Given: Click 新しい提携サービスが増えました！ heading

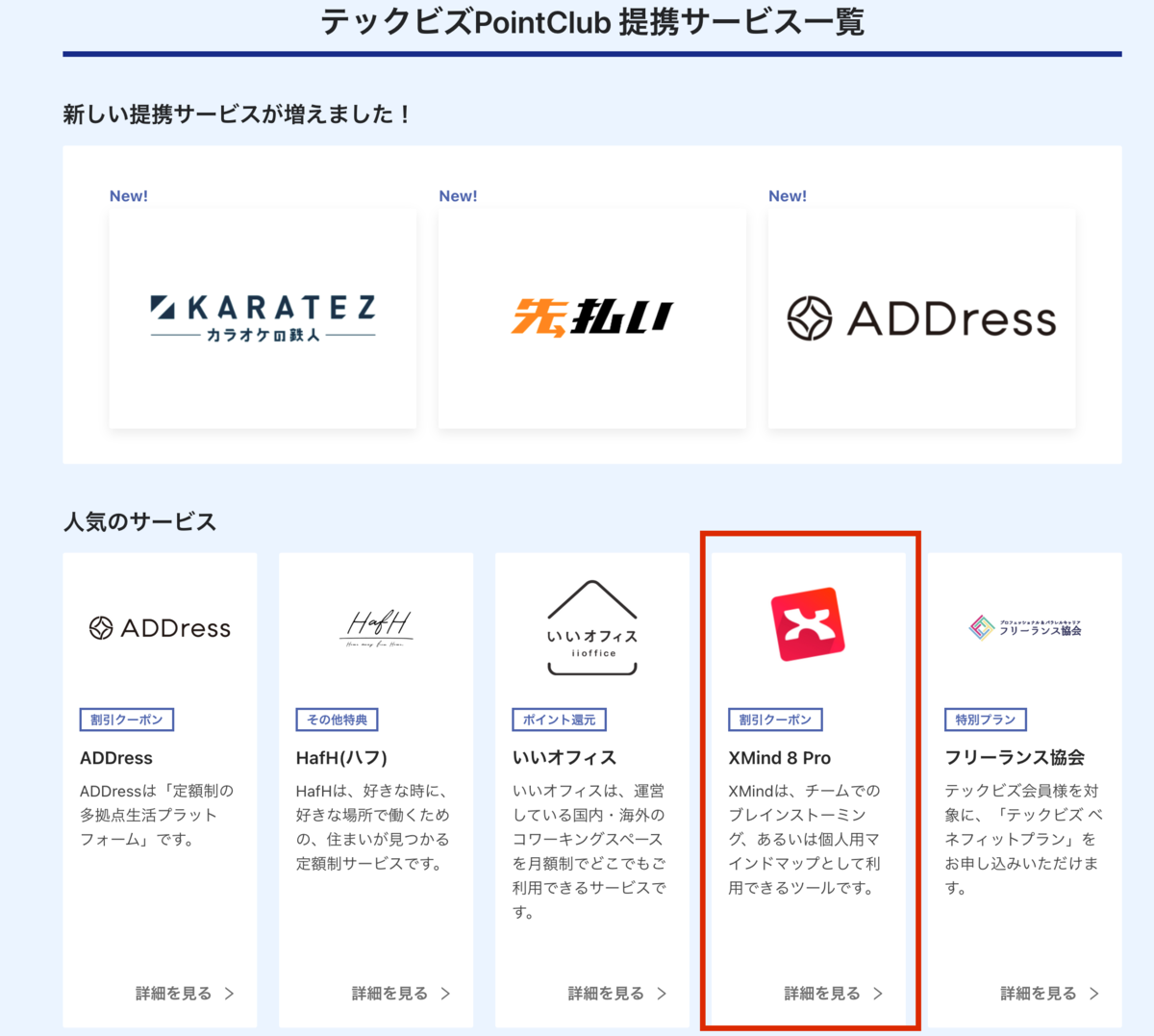Looking at the screenshot, I should (239, 114).
